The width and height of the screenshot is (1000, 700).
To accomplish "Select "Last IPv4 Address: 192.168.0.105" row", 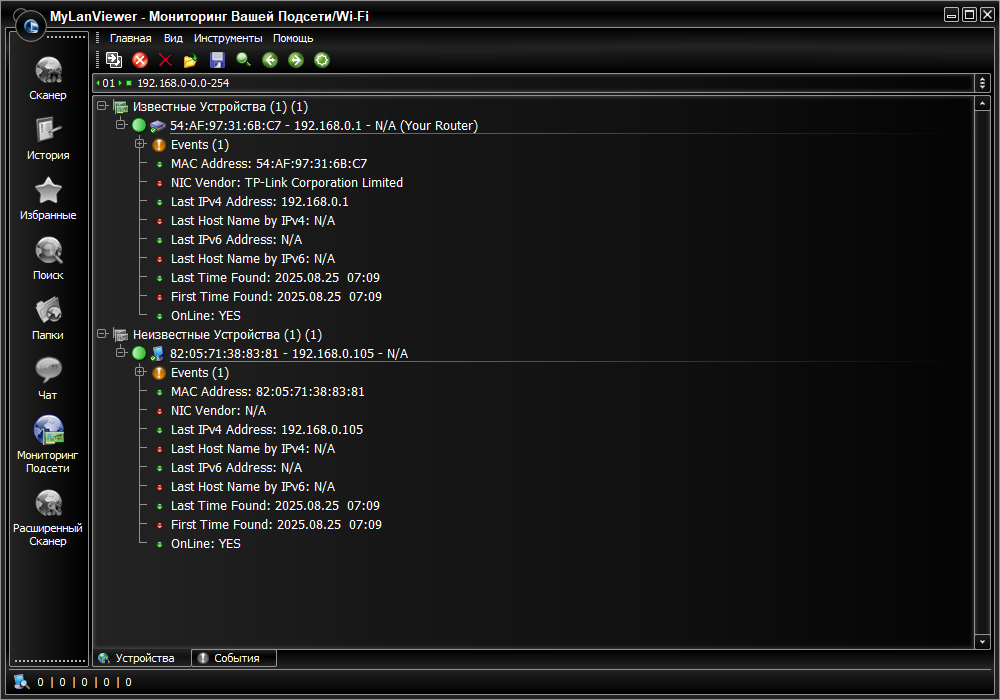I will (x=267, y=430).
